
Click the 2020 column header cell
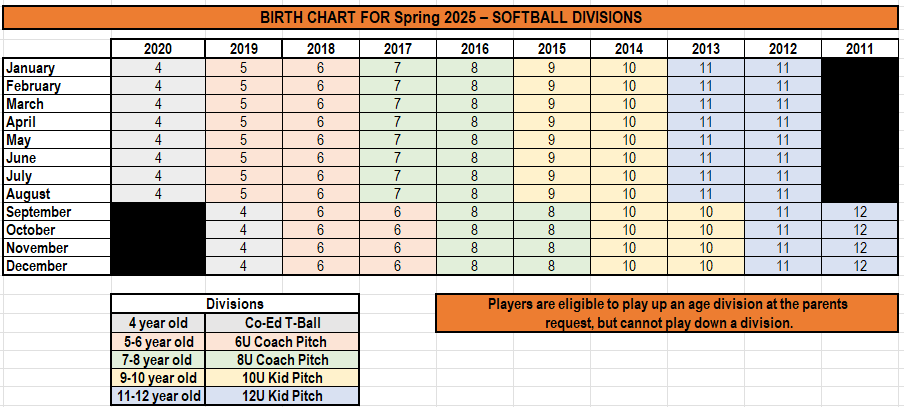(158, 49)
